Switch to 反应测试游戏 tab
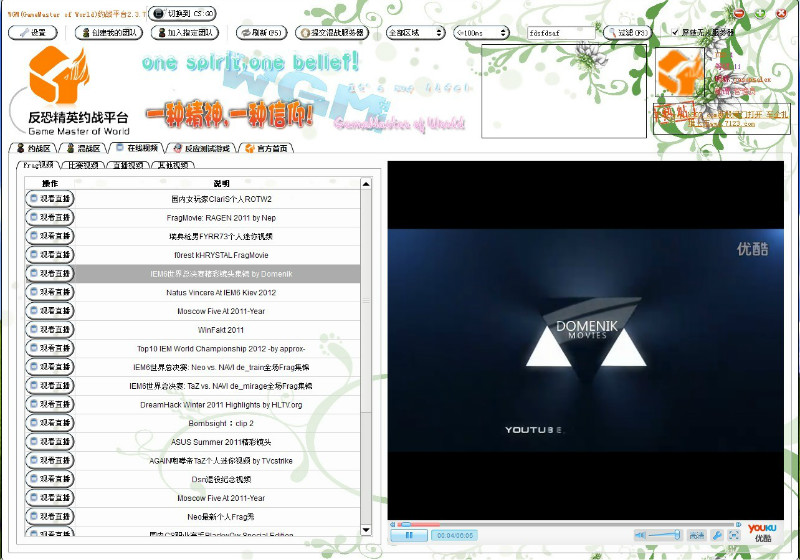800x560 pixels. pyautogui.click(x=202, y=148)
